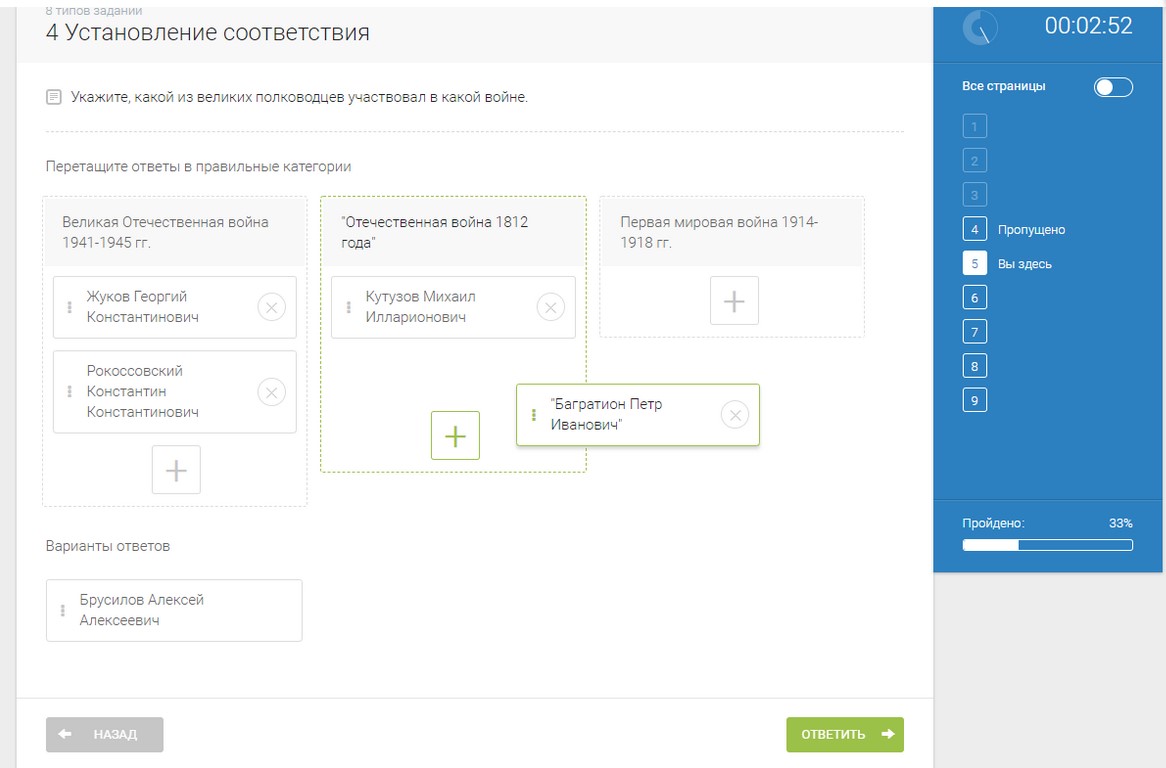Select the Брусилов Алексей Алексеевич answer card
The width and height of the screenshot is (1166, 768).
tap(174, 610)
